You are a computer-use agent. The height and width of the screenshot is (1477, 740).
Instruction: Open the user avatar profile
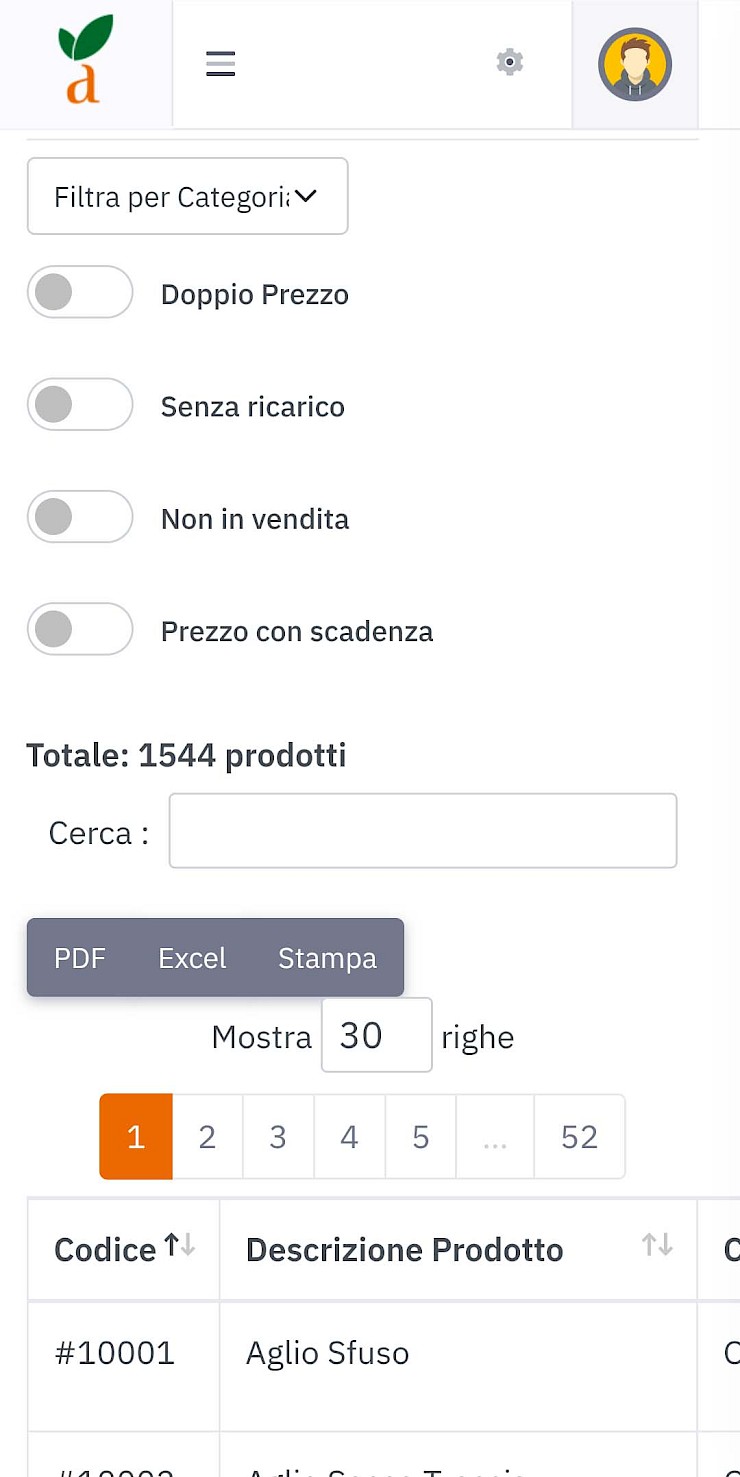[x=634, y=64]
